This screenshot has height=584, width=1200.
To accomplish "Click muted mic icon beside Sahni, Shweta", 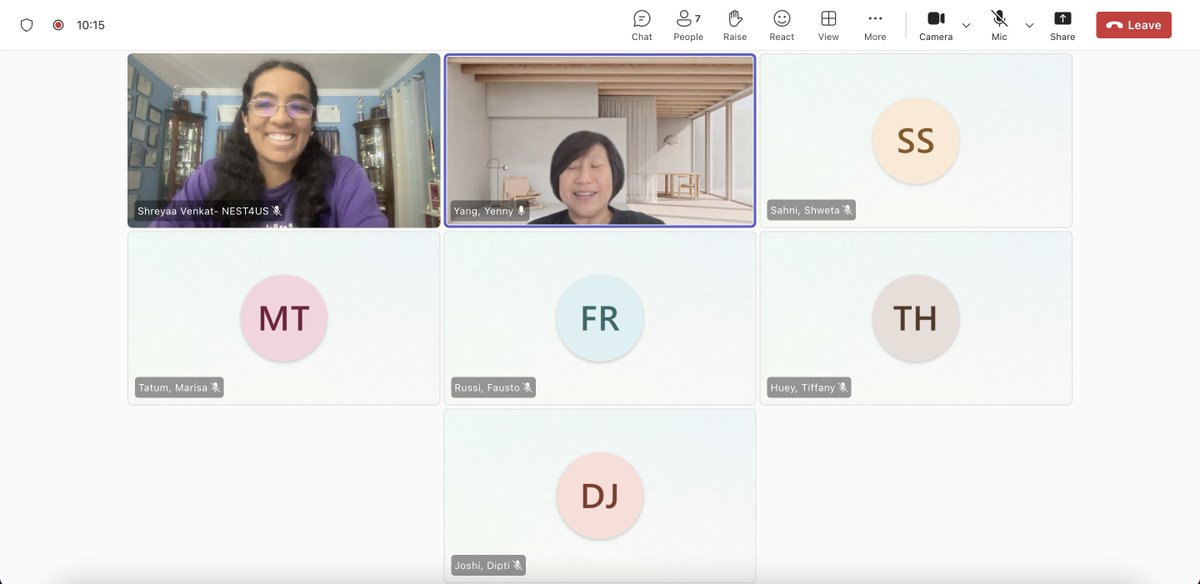I will click(847, 211).
